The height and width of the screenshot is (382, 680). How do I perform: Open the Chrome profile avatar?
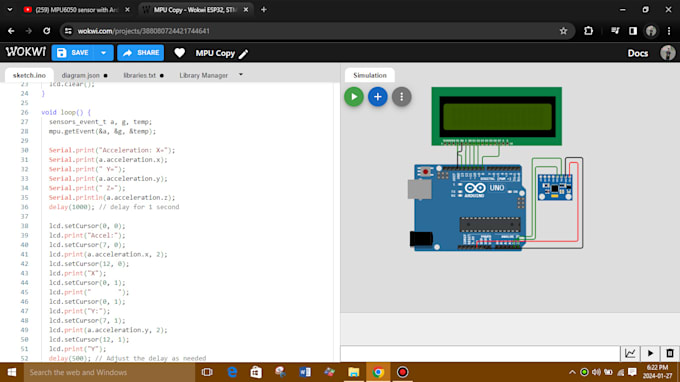click(651, 31)
